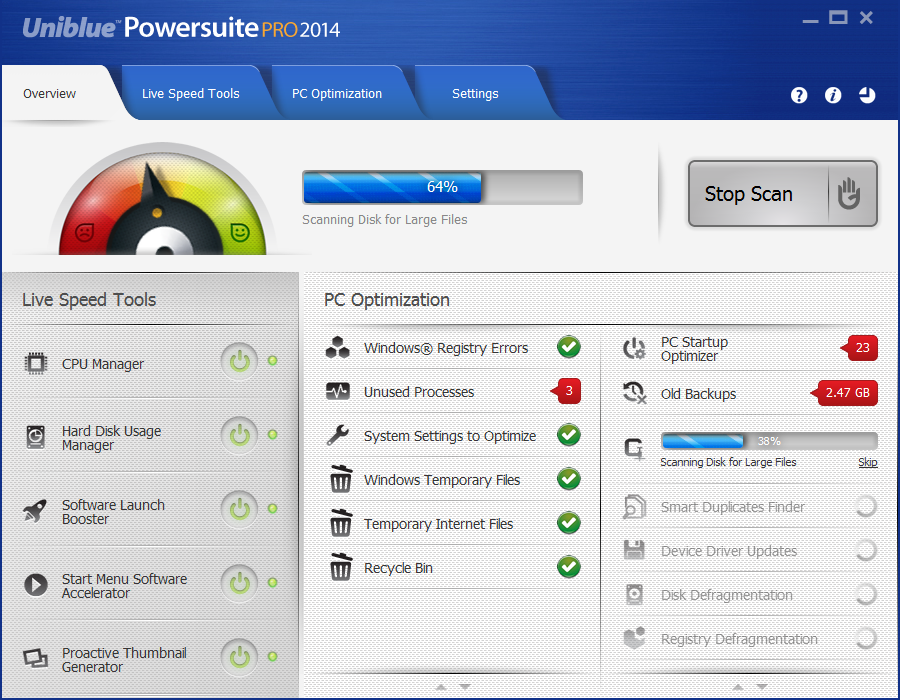Image resolution: width=900 pixels, height=700 pixels.
Task: Toggle the Hard Disk Usage Manager power button
Action: (x=239, y=435)
